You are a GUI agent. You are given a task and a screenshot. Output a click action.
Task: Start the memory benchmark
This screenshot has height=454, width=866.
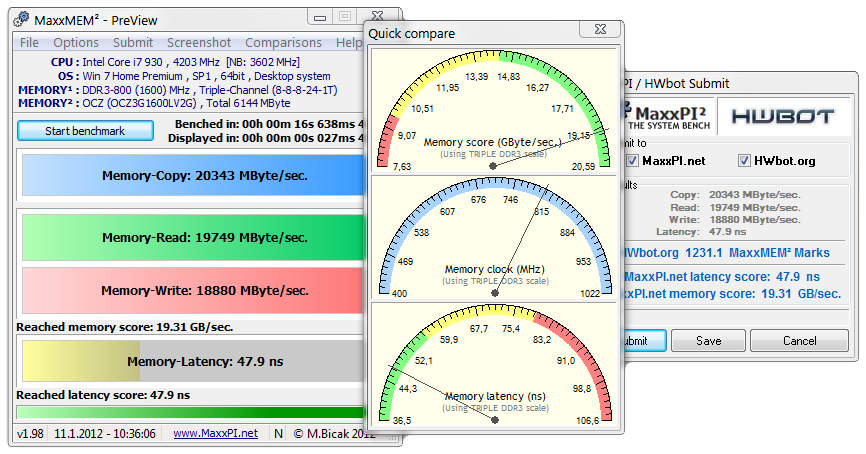point(85,131)
